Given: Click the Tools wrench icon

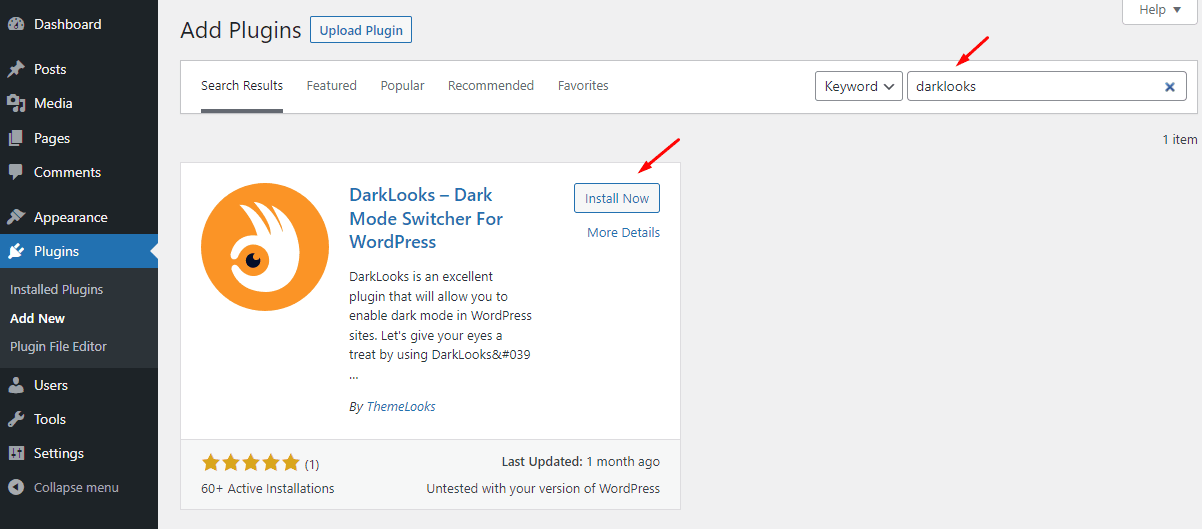Looking at the screenshot, I should pos(16,419).
